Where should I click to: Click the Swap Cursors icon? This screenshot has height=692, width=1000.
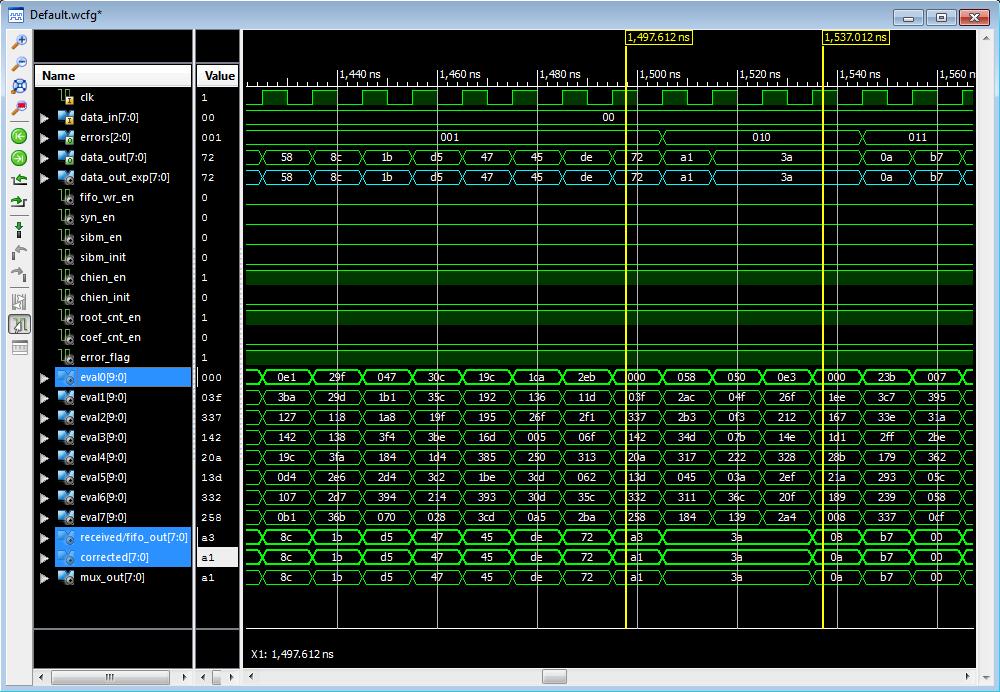(19, 302)
